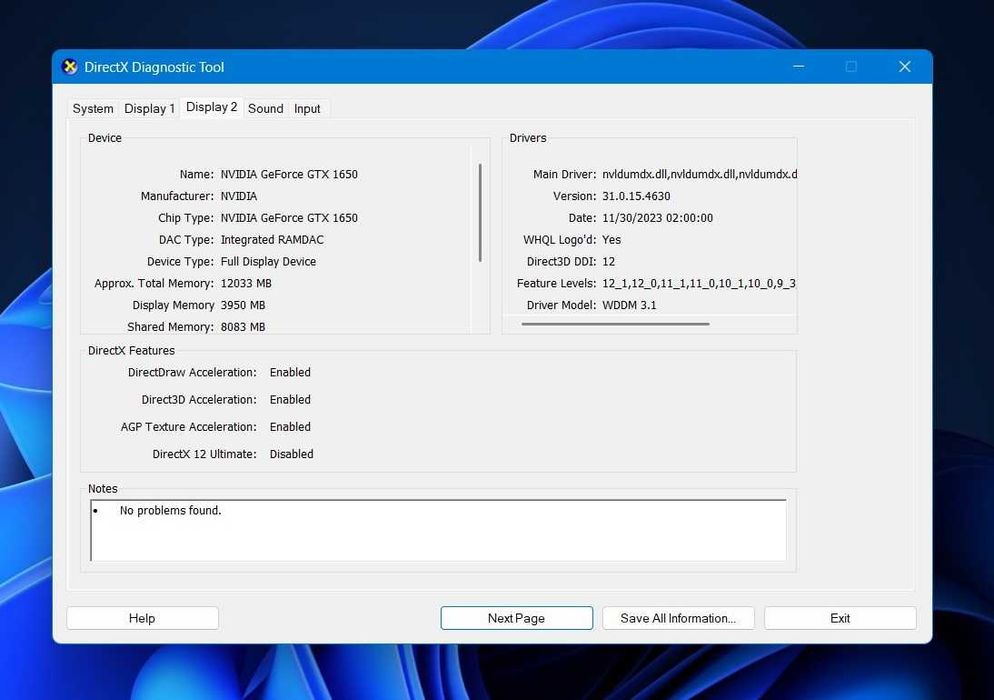The width and height of the screenshot is (994, 700).
Task: Open the Display 1 tab
Action: click(149, 108)
